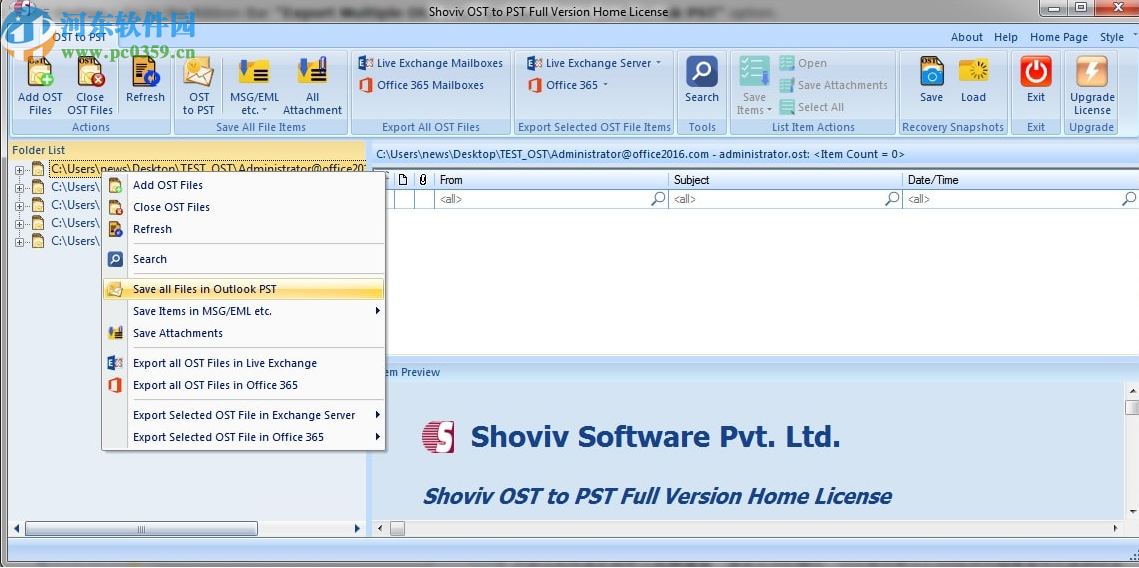Screen dimensions: 1139x568
Task: Click the Save Attachments ribbon action
Action: click(833, 85)
